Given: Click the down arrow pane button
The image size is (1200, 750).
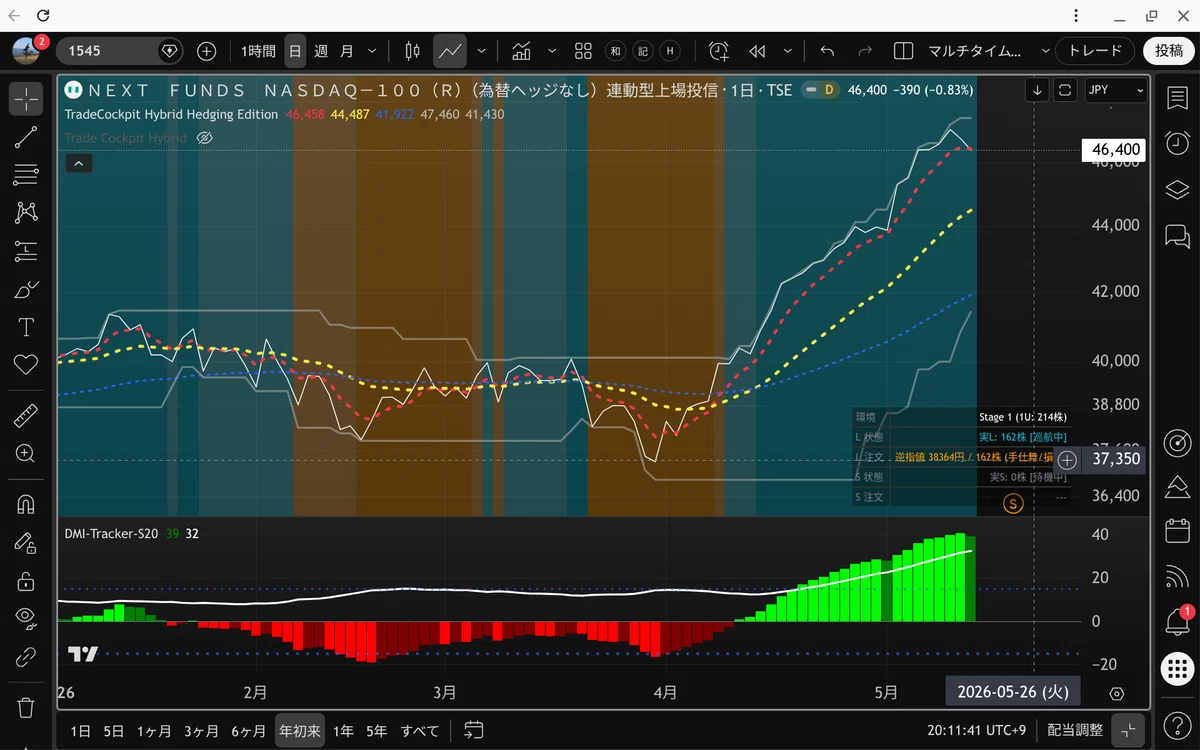Looking at the screenshot, I should (1038, 90).
